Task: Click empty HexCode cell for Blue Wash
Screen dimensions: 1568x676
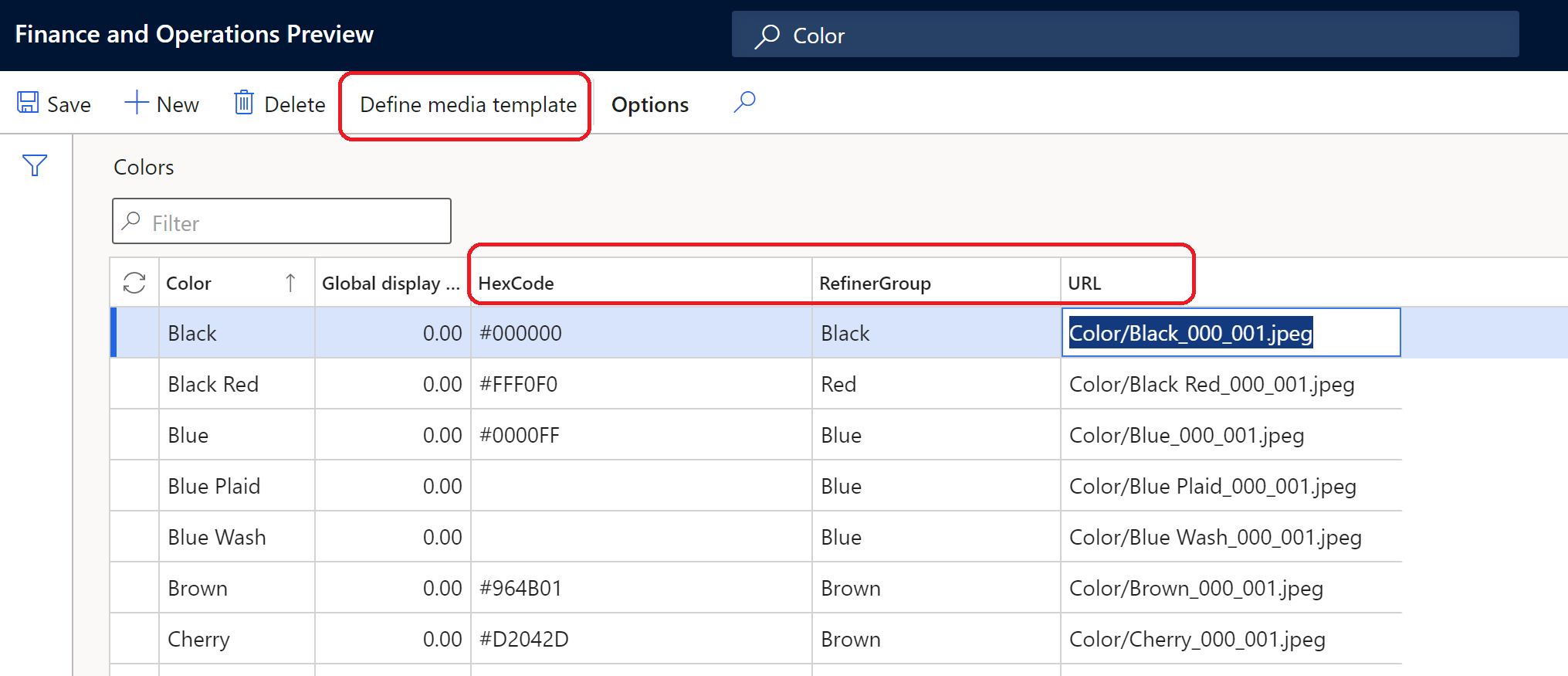Action: tap(641, 537)
